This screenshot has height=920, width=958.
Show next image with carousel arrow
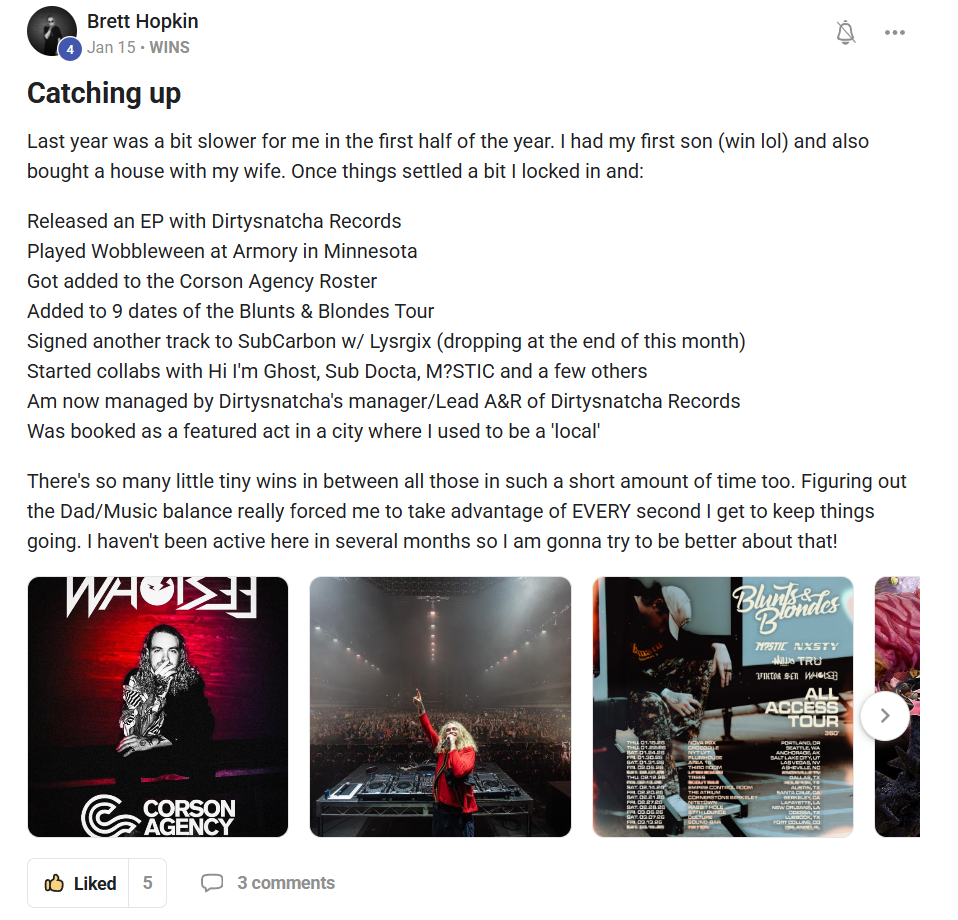[x=885, y=716]
